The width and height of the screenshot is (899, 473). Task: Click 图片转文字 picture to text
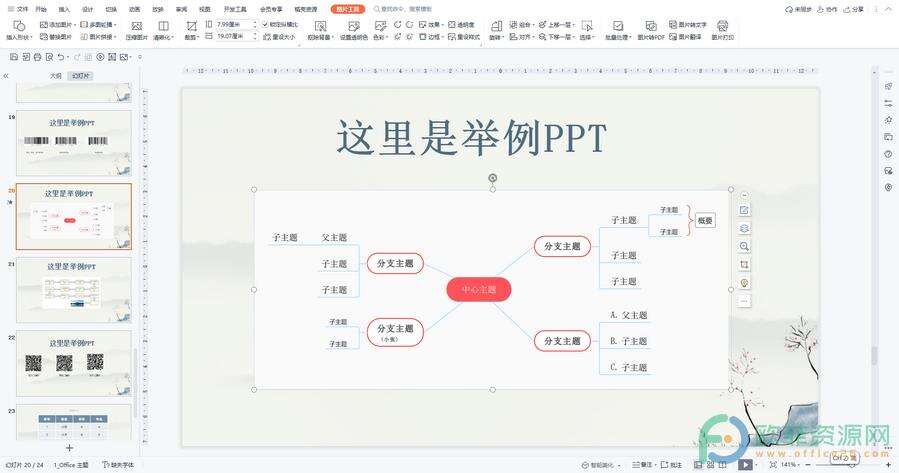688,25
